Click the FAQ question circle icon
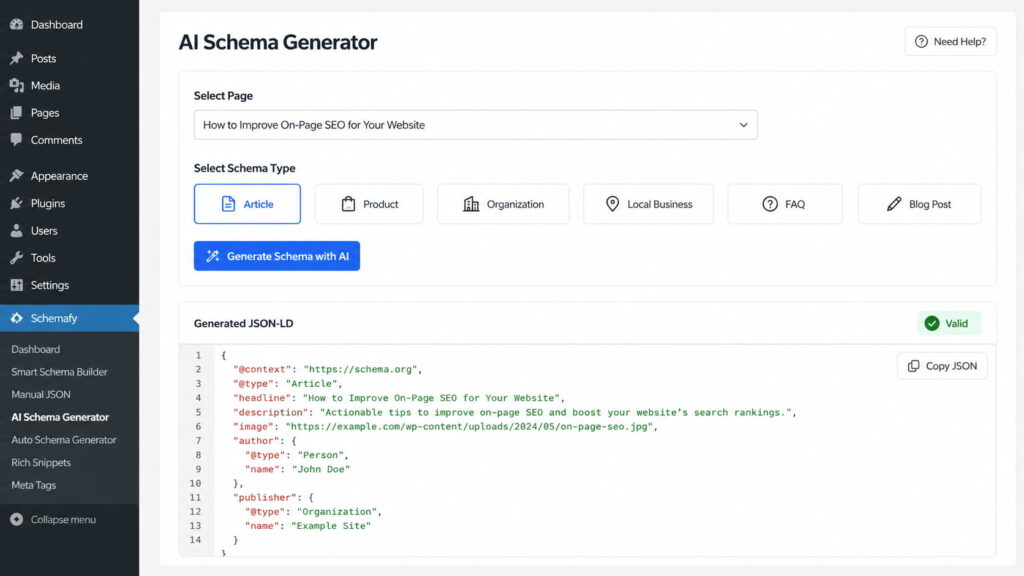Viewport: 1024px width, 576px height. tap(770, 204)
